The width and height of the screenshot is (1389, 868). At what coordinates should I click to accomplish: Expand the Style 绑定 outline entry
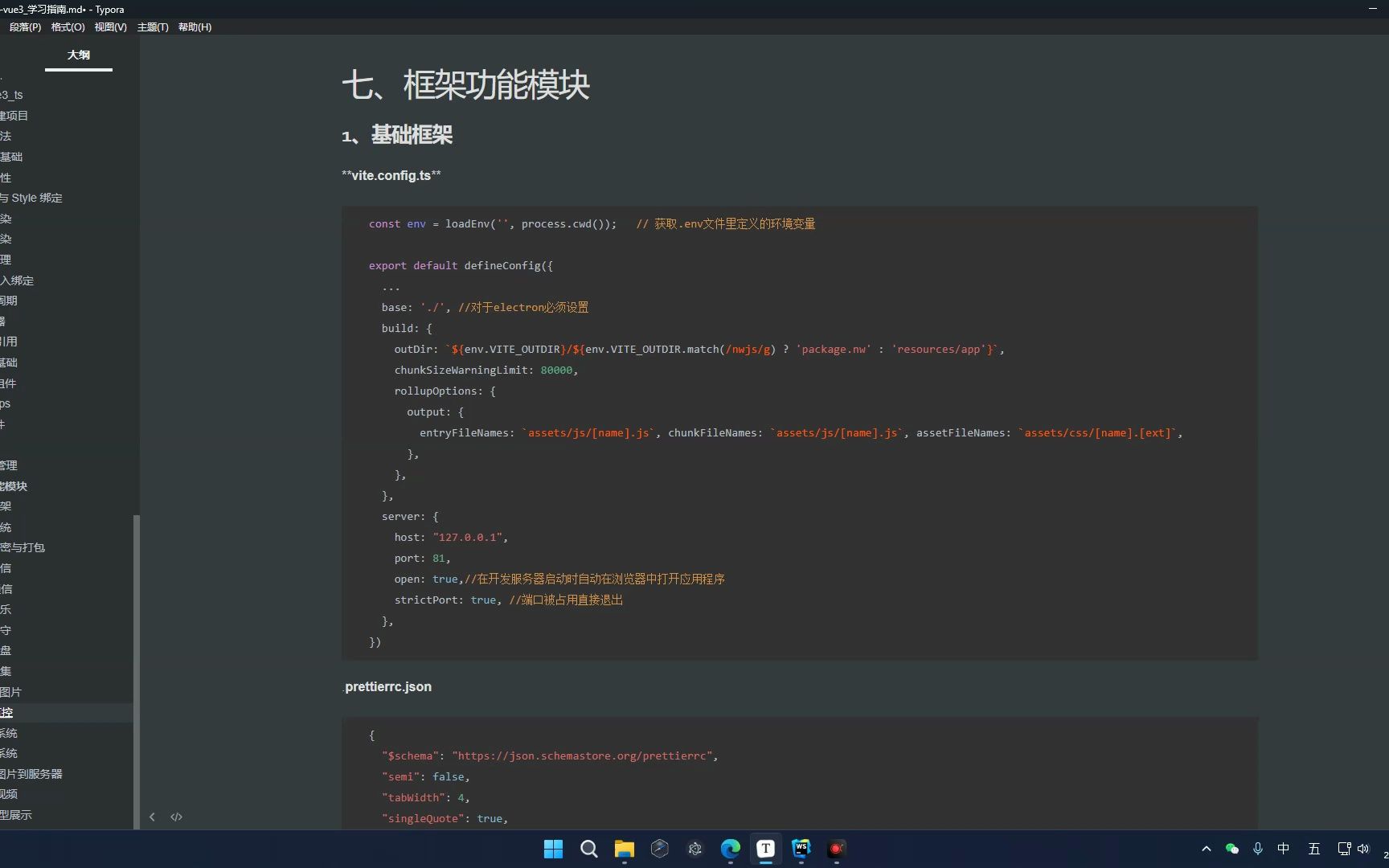pos(32,198)
